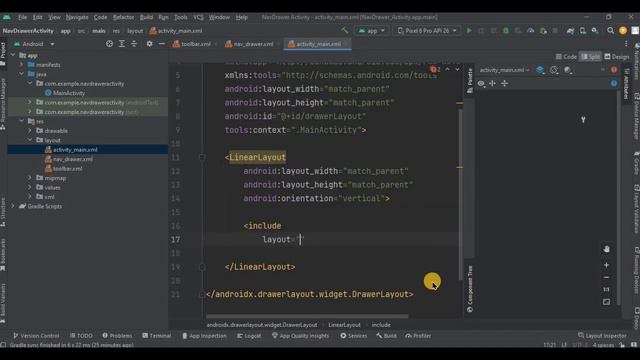Run the app with green play button

pos(469,31)
